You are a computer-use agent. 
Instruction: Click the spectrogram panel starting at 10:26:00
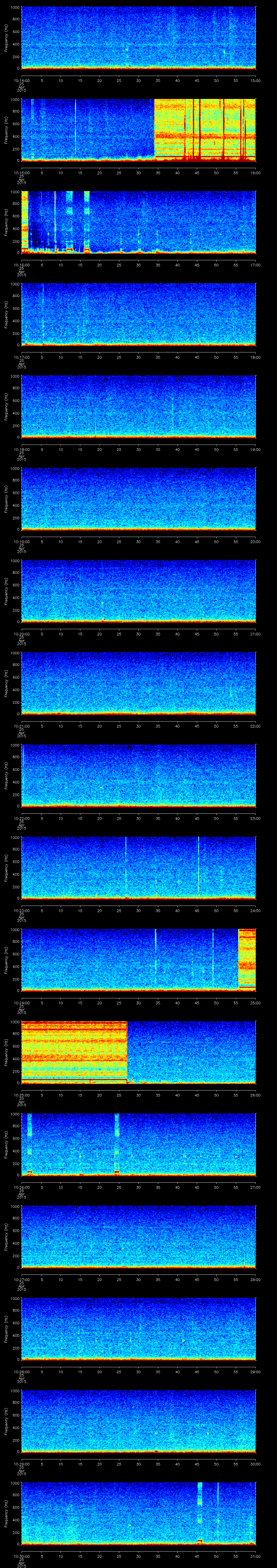[138, 1145]
